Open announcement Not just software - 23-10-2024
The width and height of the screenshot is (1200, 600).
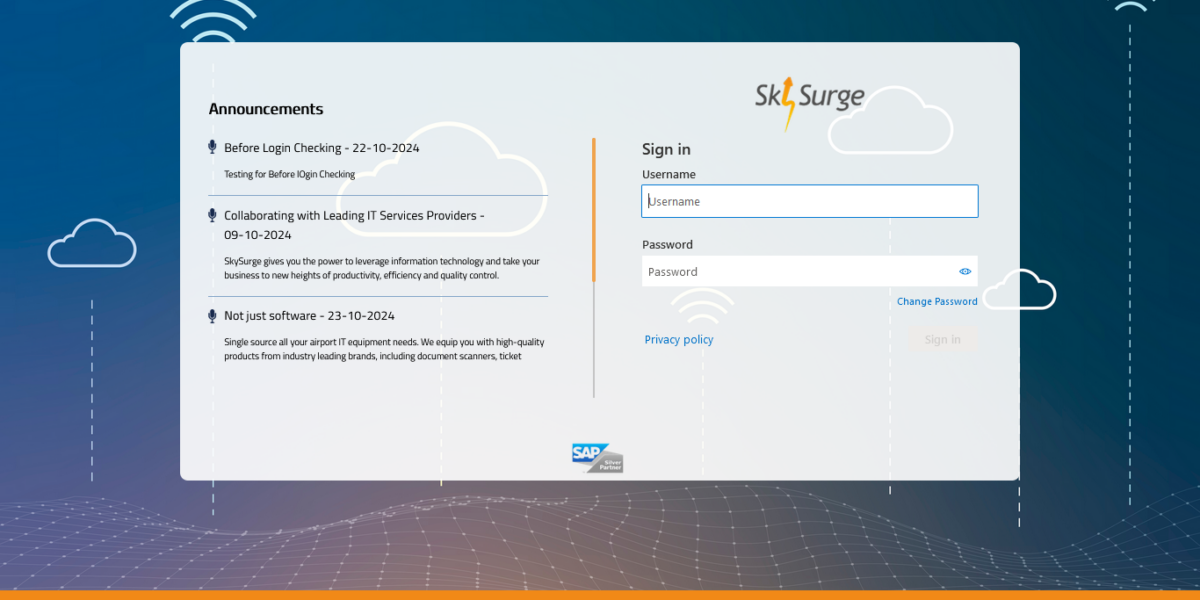tap(309, 316)
